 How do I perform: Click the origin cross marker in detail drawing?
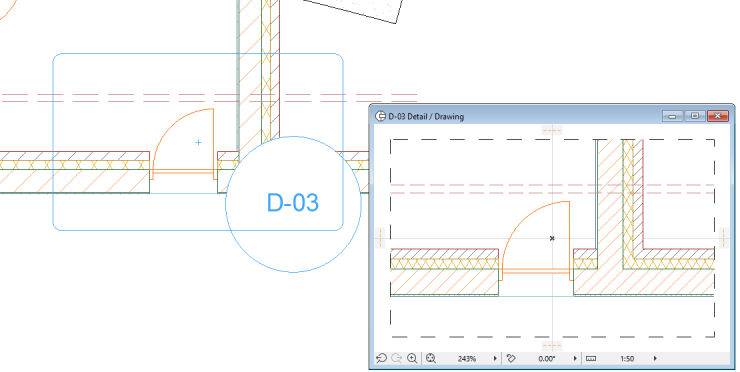click(x=552, y=238)
